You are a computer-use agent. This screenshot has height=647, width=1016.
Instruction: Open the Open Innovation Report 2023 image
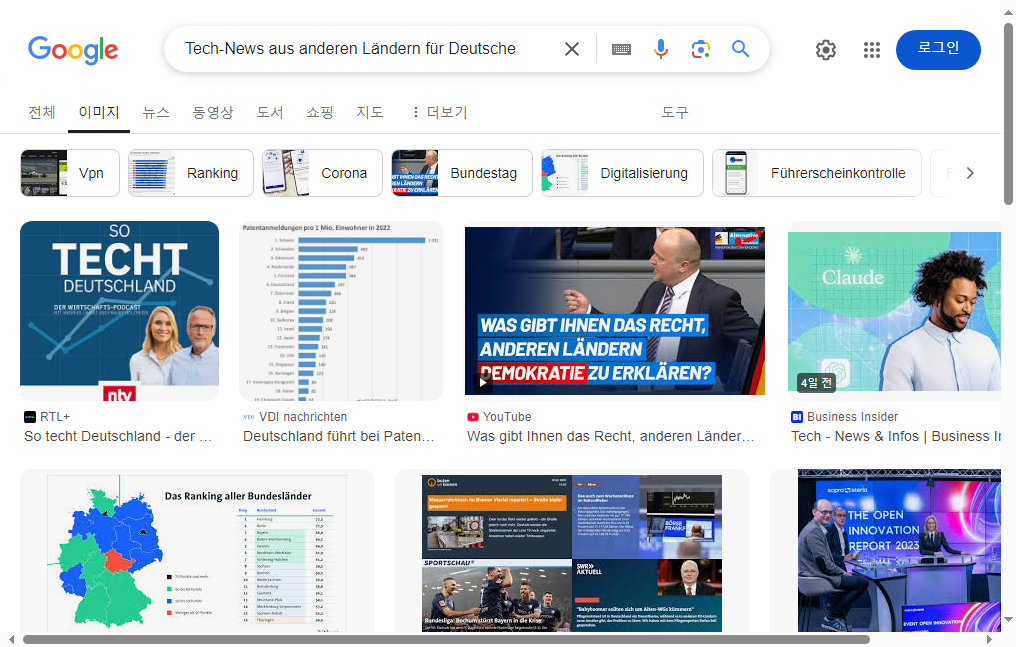pyautogui.click(x=899, y=551)
